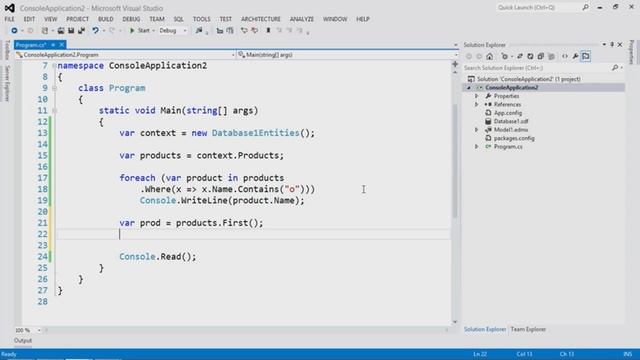640x360 pixels.
Task: Open the EDIT menu
Action: 29,19
